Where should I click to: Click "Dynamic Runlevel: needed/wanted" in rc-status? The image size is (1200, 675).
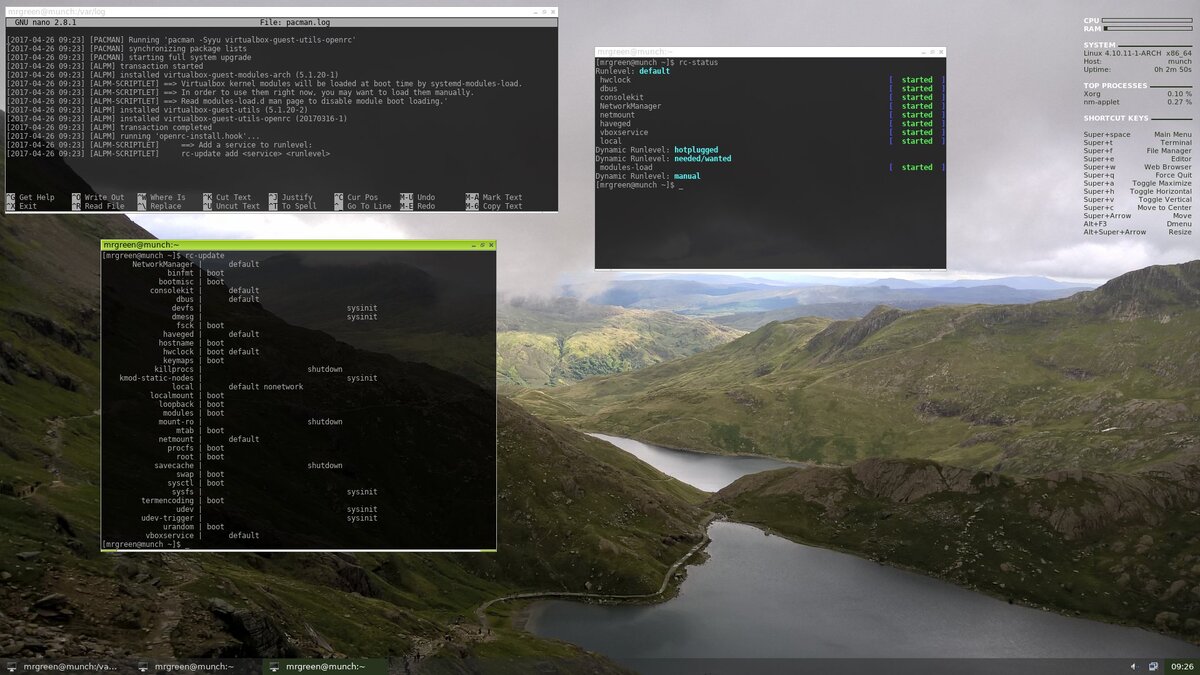click(x=663, y=159)
